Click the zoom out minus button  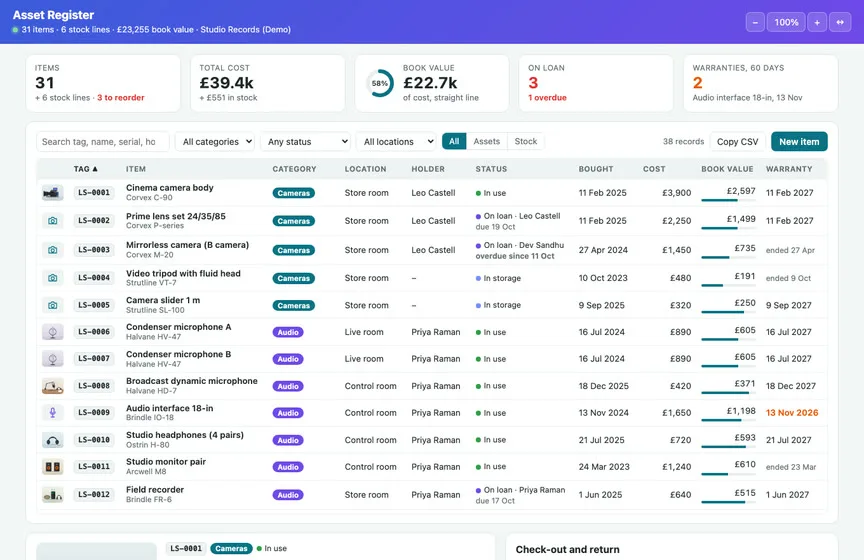pyautogui.click(x=755, y=22)
